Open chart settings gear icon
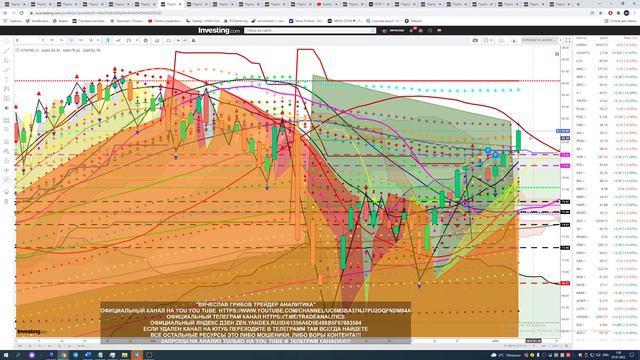This screenshot has width=640, height=360. [x=146, y=40]
